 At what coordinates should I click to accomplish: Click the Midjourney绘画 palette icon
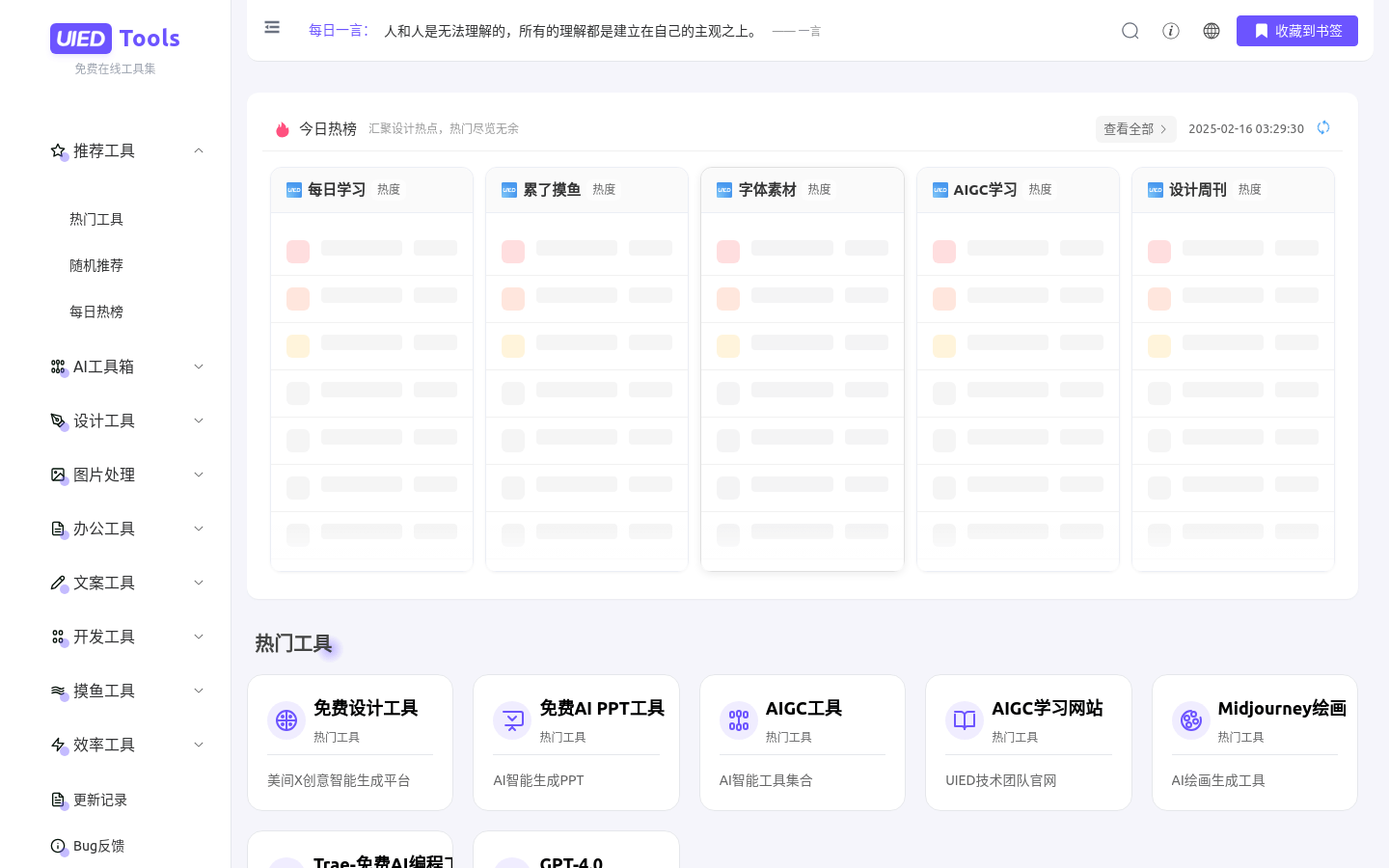1191,720
